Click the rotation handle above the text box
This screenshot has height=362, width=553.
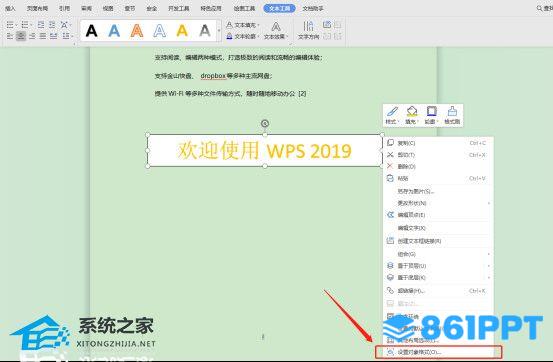click(x=265, y=123)
